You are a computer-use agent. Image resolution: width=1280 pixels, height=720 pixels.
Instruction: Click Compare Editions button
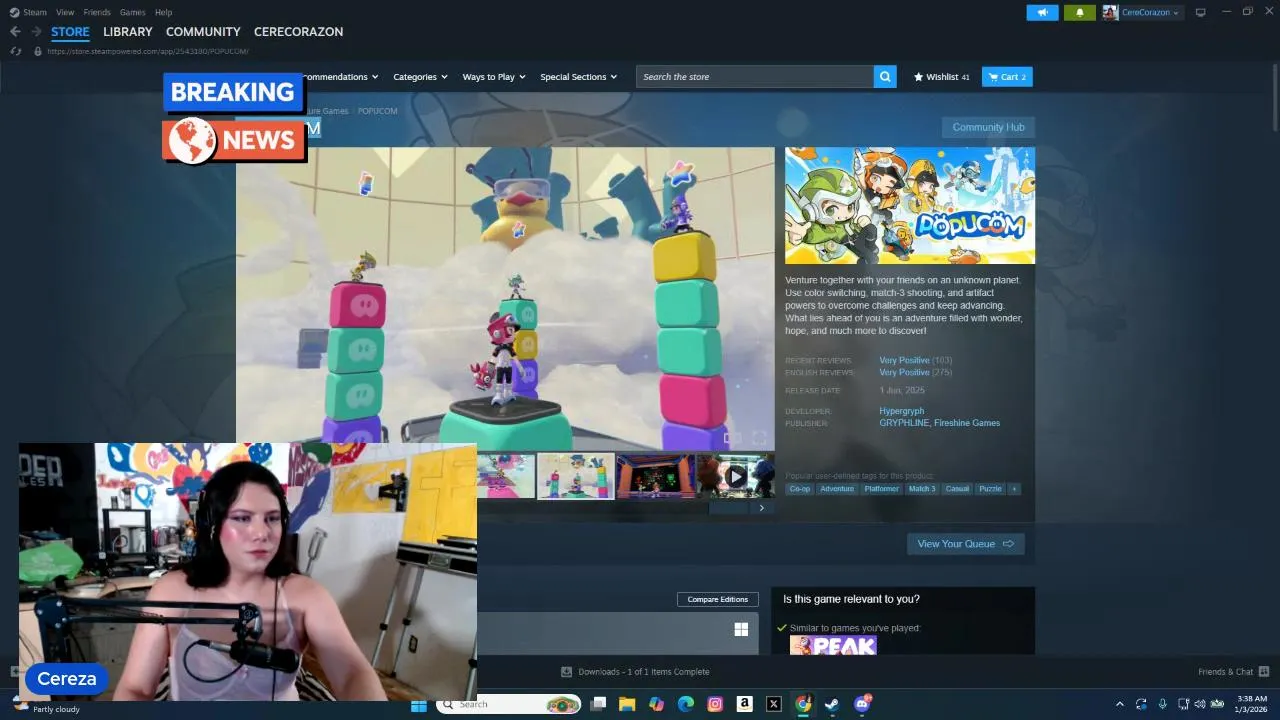(718, 599)
